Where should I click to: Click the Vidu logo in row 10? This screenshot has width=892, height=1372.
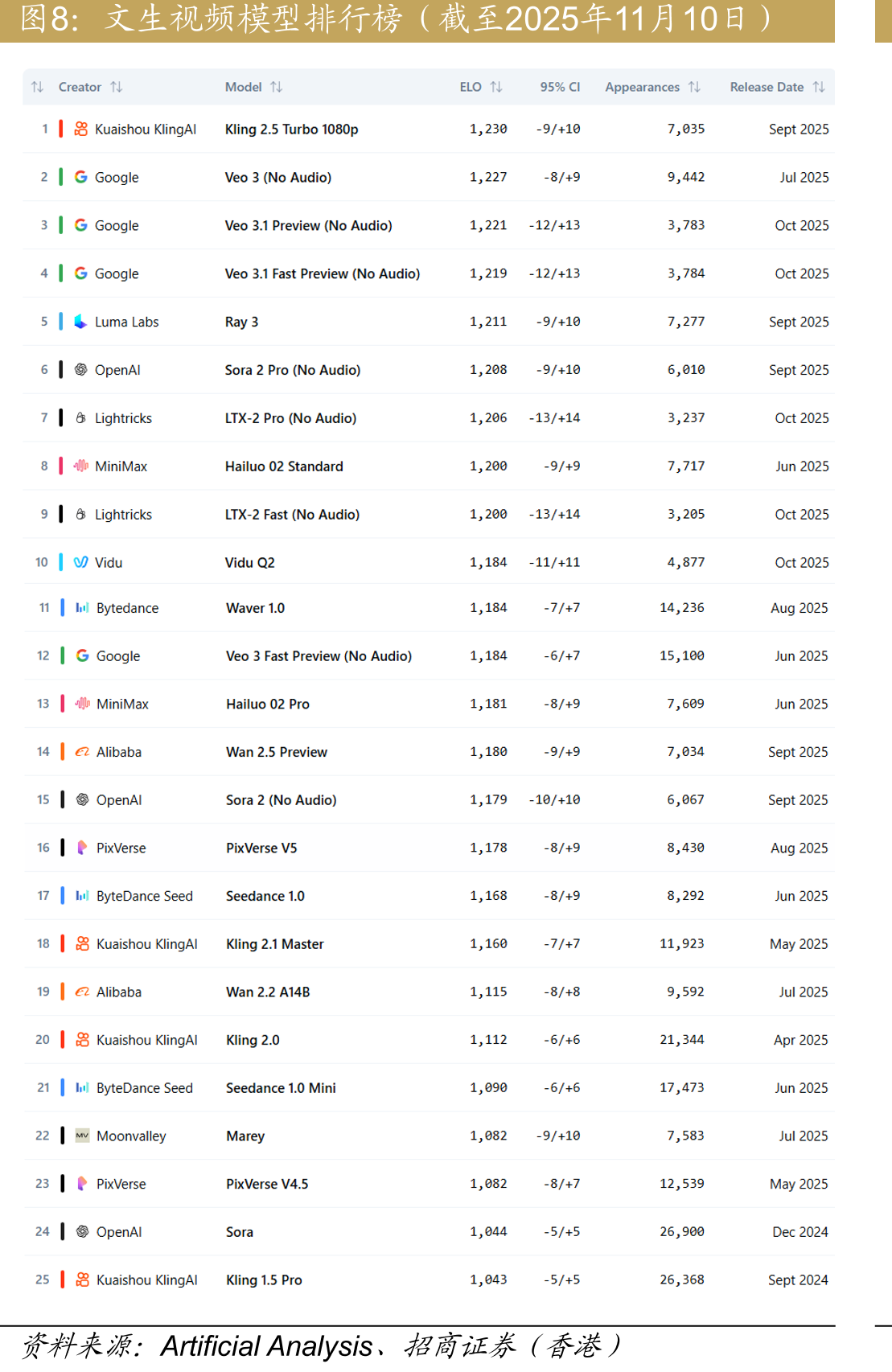click(x=81, y=562)
